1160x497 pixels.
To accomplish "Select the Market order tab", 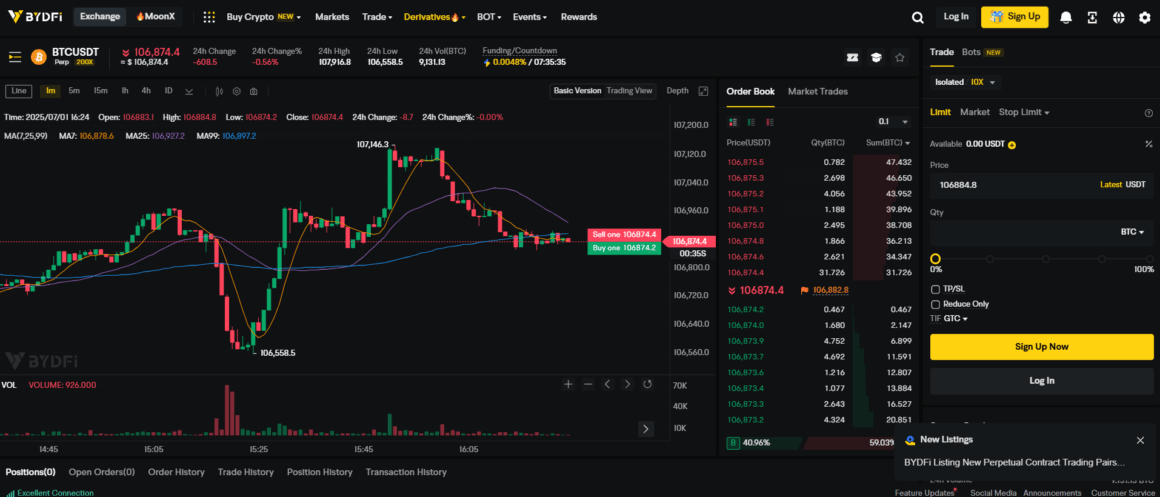I will point(975,112).
